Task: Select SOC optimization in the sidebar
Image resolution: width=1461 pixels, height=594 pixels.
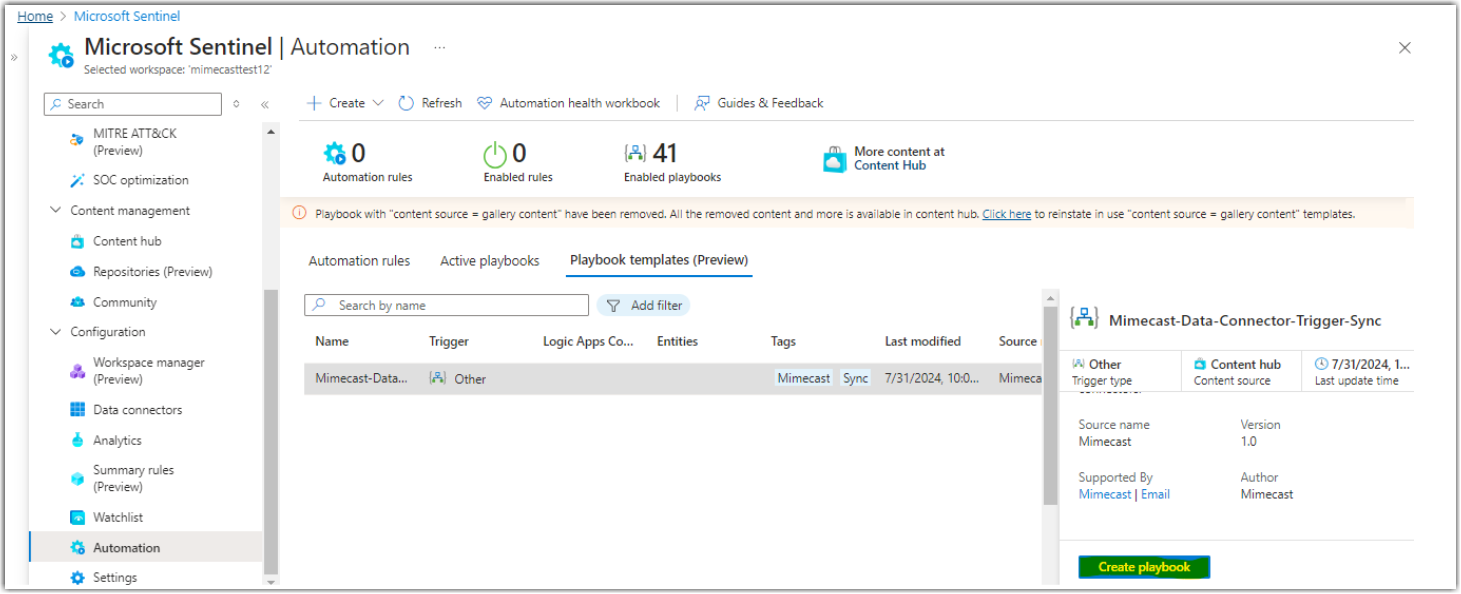Action: click(x=126, y=179)
